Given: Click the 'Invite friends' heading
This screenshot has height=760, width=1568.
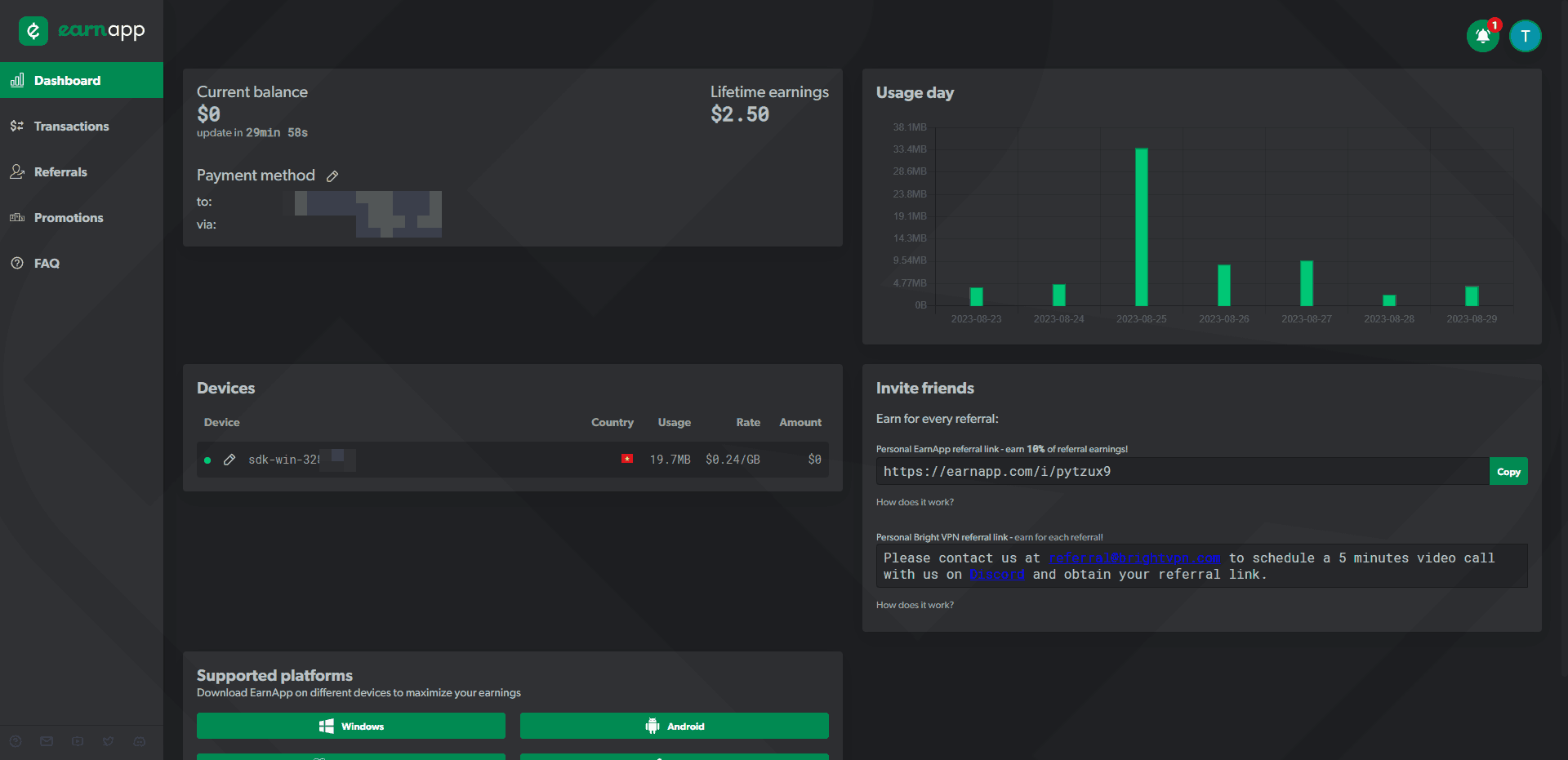Looking at the screenshot, I should (x=925, y=388).
